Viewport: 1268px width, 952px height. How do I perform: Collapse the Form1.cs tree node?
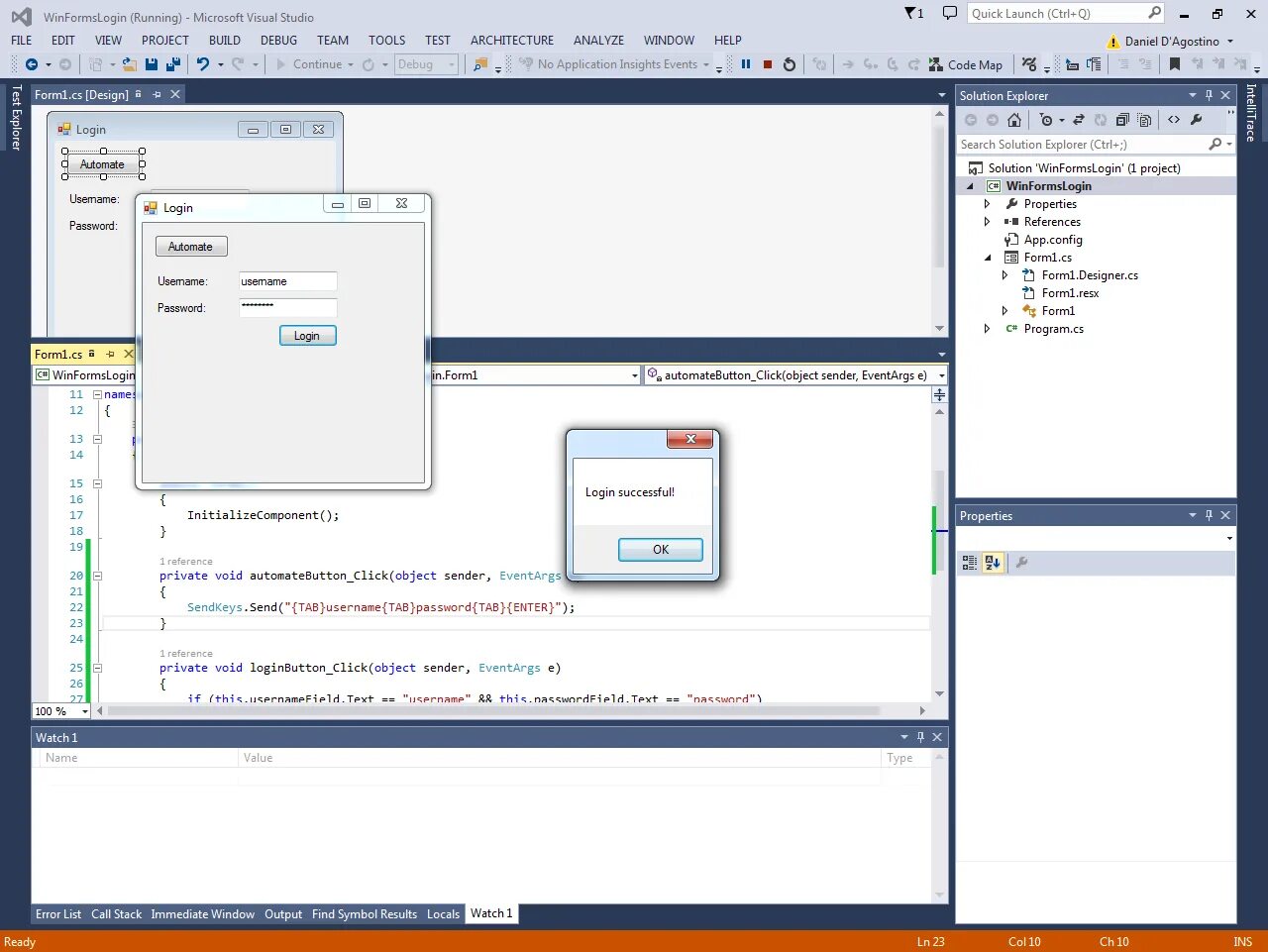(988, 258)
